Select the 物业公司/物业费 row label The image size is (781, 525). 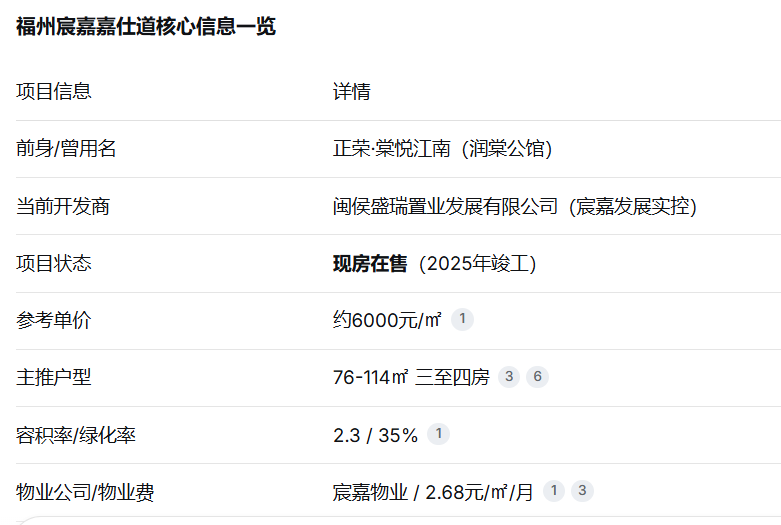pos(85,492)
